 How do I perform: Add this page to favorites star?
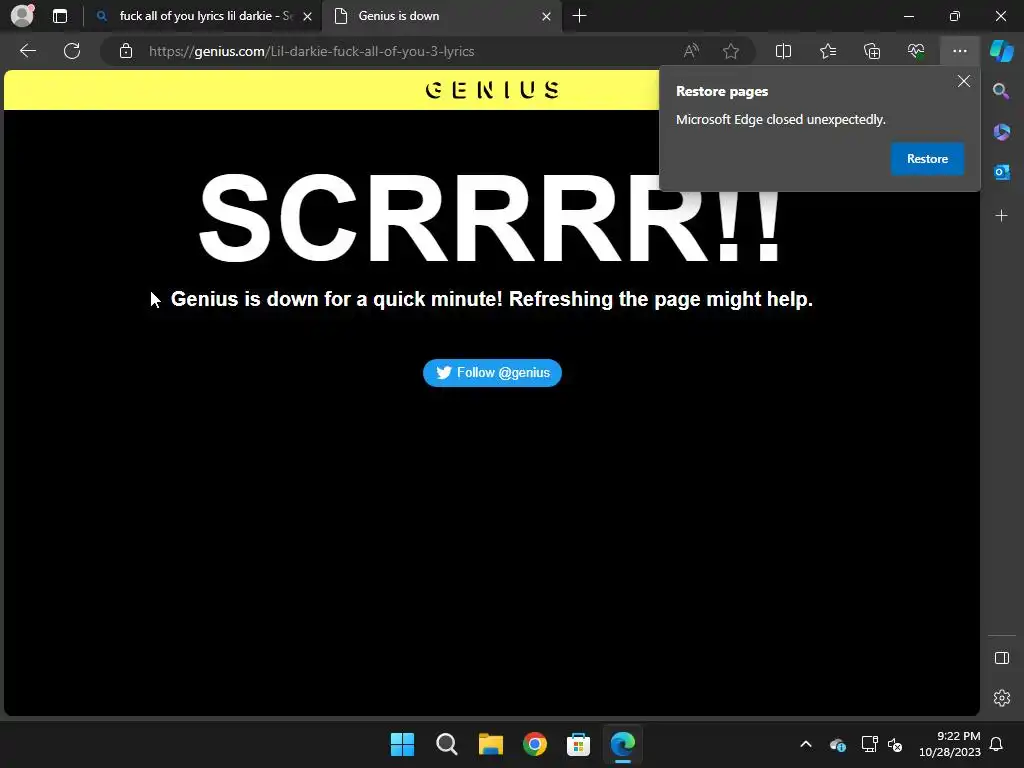tap(731, 51)
